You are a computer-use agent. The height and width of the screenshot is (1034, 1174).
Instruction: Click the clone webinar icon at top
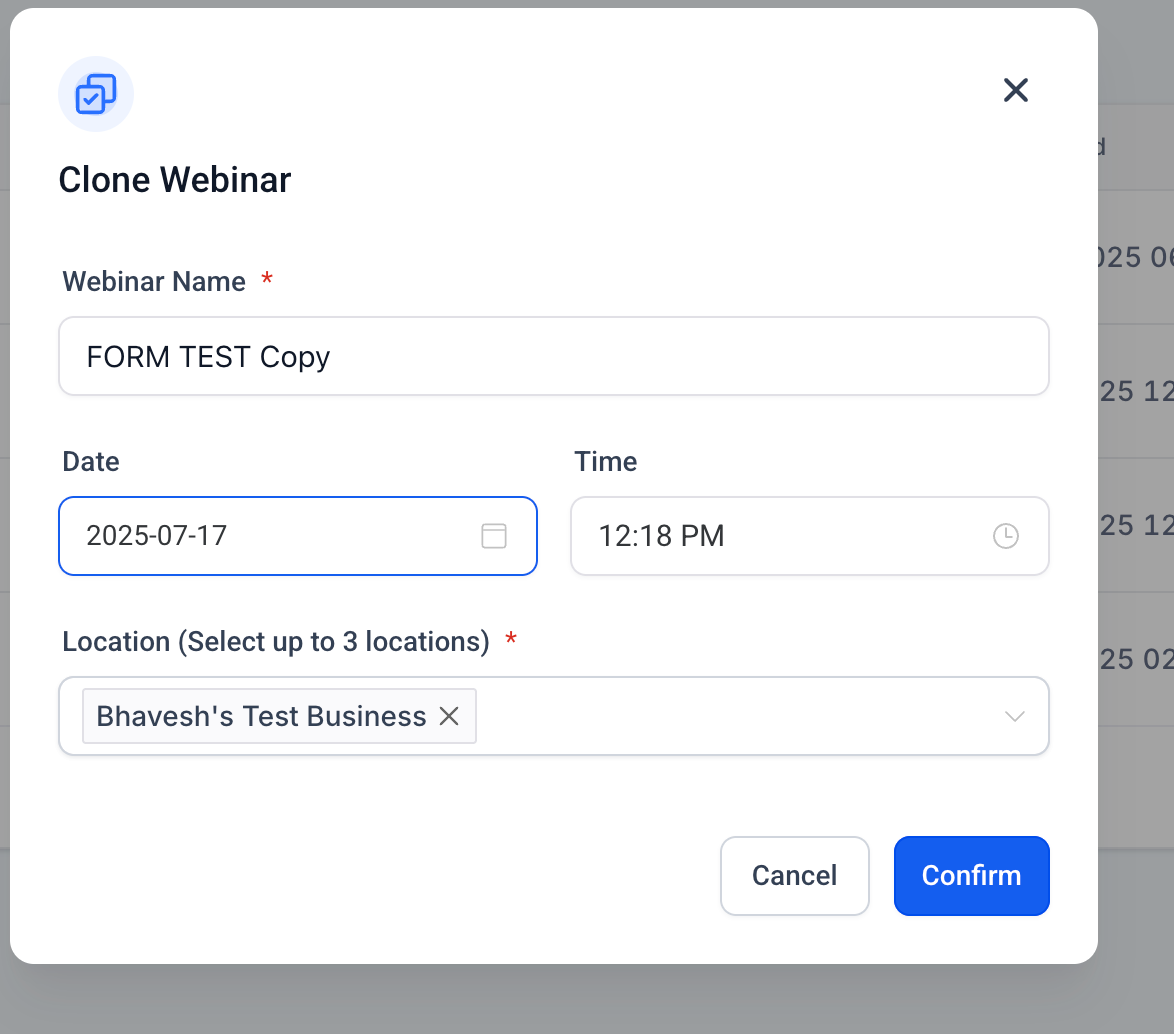[96, 95]
